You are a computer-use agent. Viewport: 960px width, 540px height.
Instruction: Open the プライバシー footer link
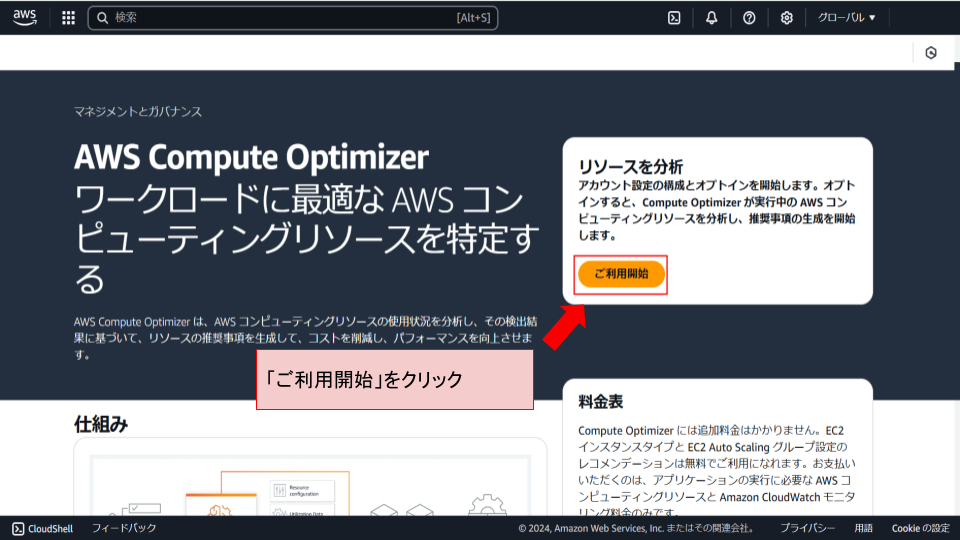(x=807, y=528)
